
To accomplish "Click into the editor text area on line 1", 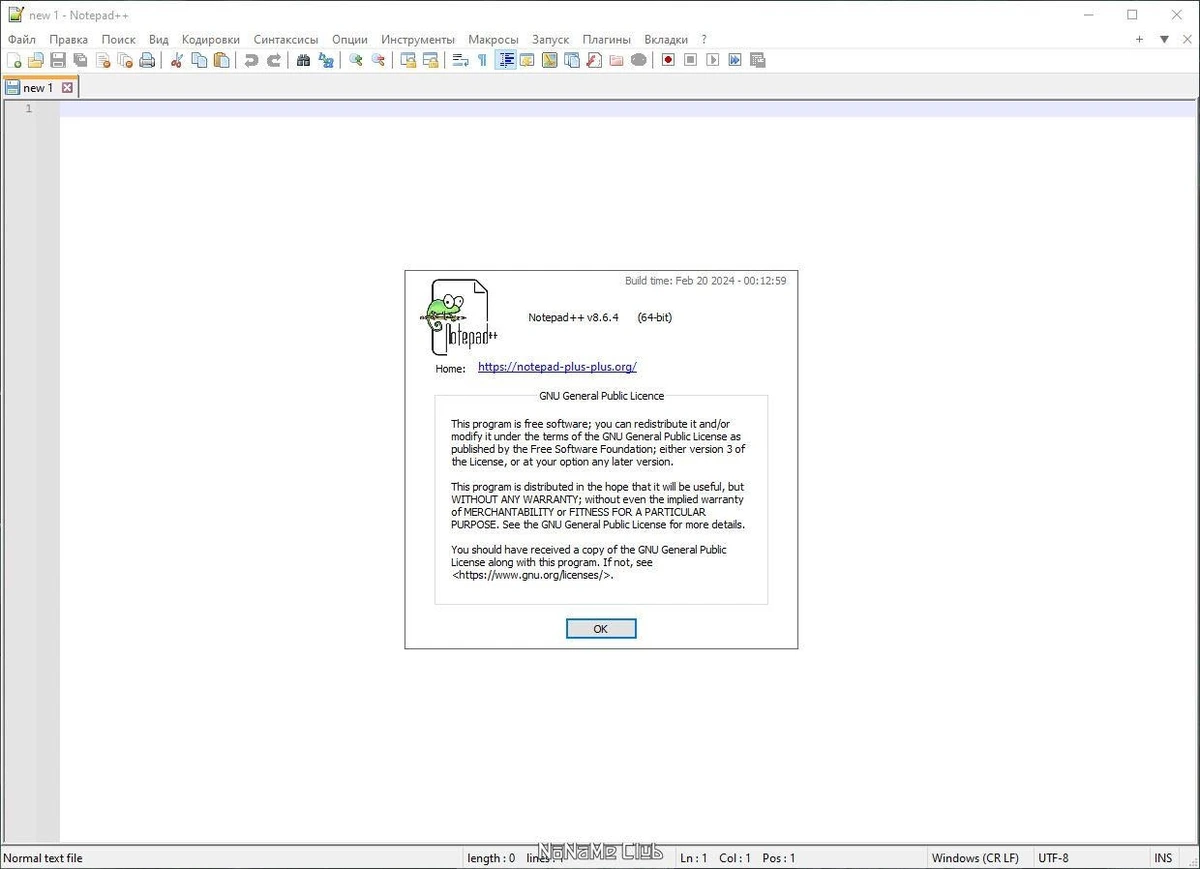I will 627,109.
